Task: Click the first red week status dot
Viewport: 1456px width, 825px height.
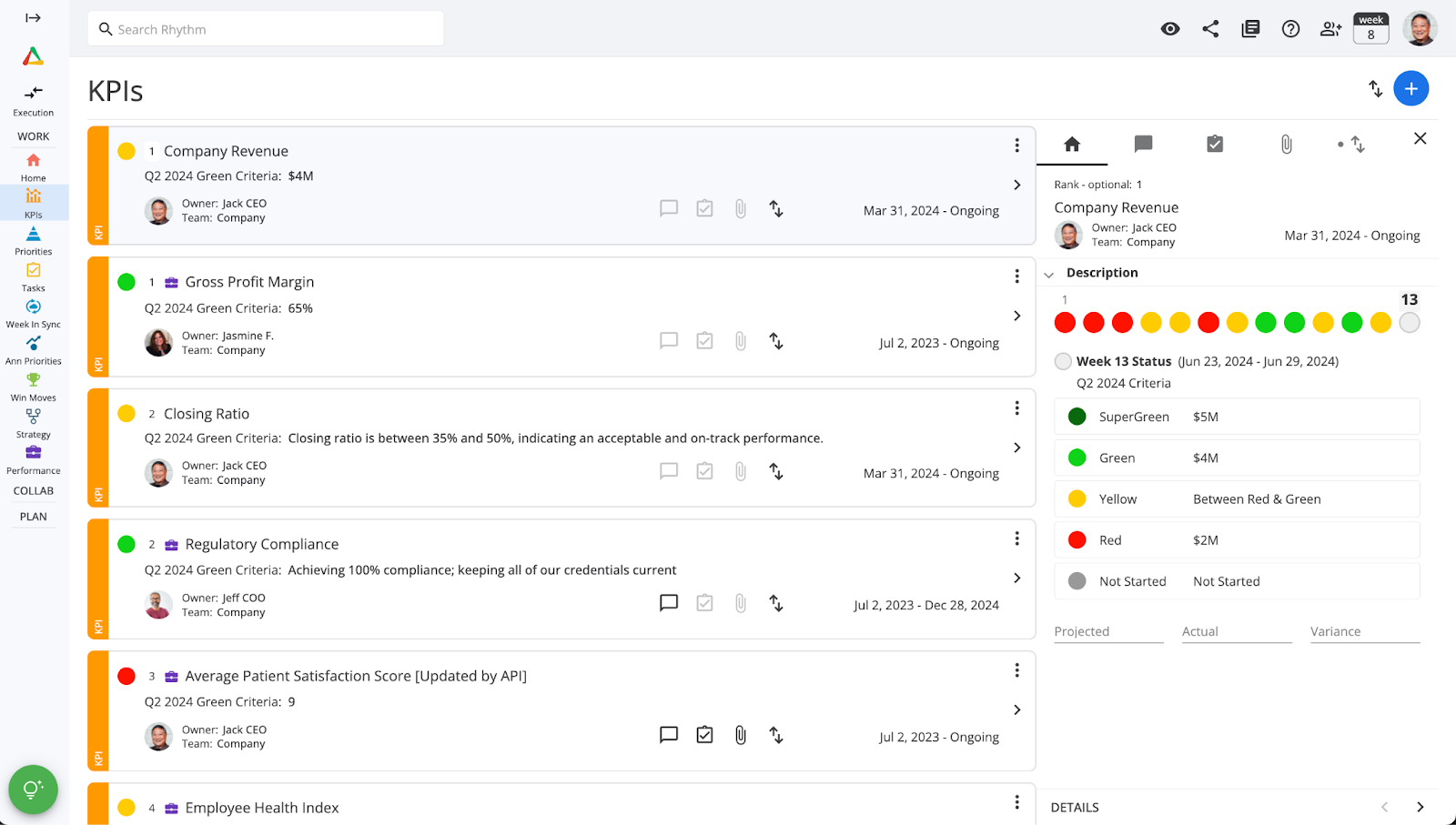Action: tap(1065, 322)
